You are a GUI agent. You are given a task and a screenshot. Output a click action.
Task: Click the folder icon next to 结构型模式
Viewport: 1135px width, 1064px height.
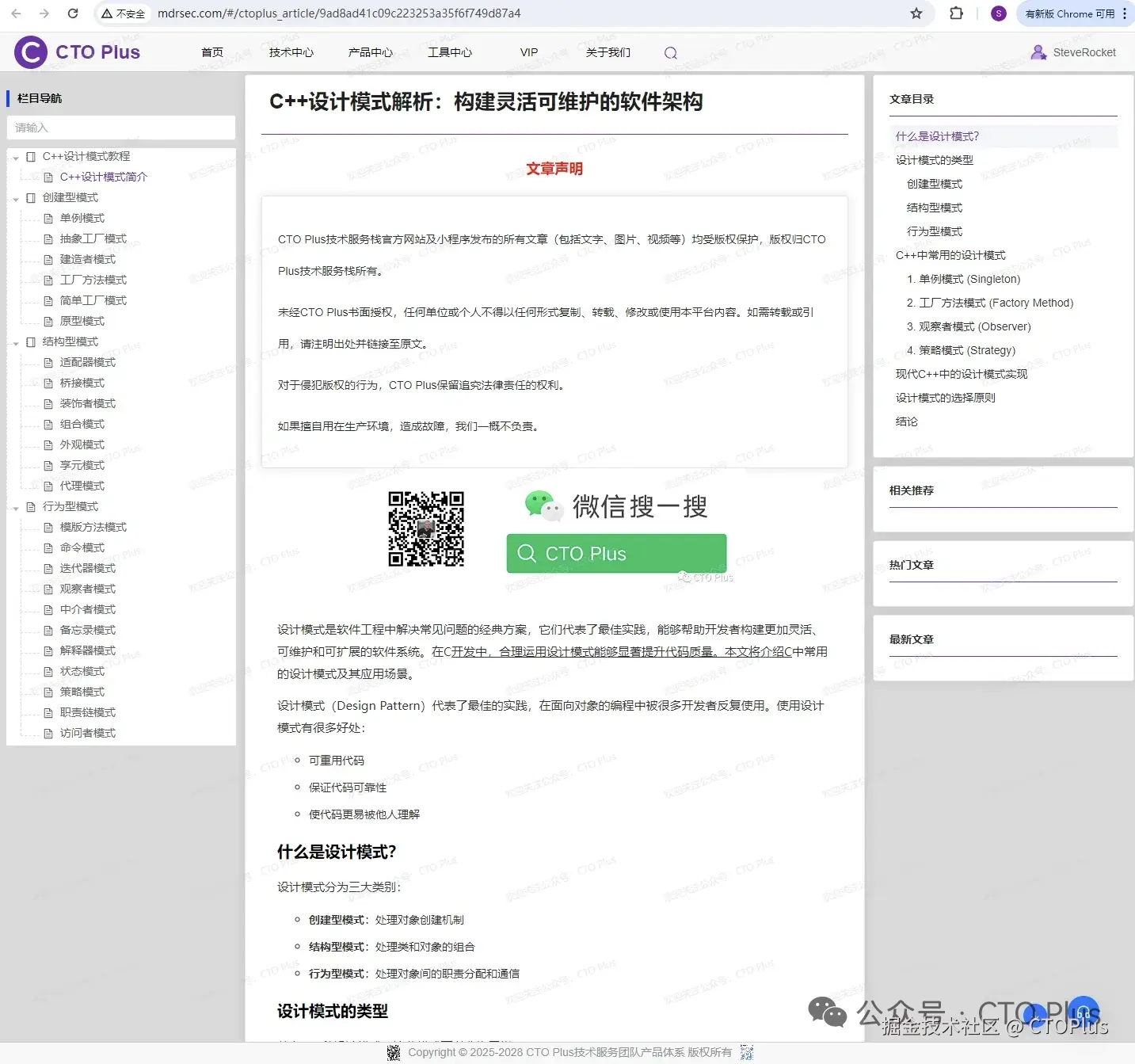(30, 341)
